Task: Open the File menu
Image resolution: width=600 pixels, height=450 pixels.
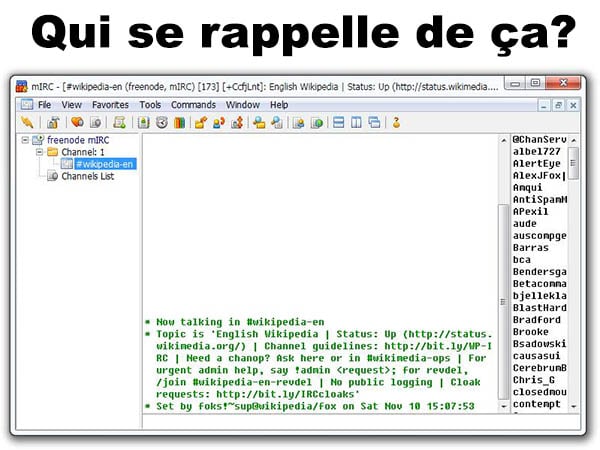Action: [x=44, y=104]
